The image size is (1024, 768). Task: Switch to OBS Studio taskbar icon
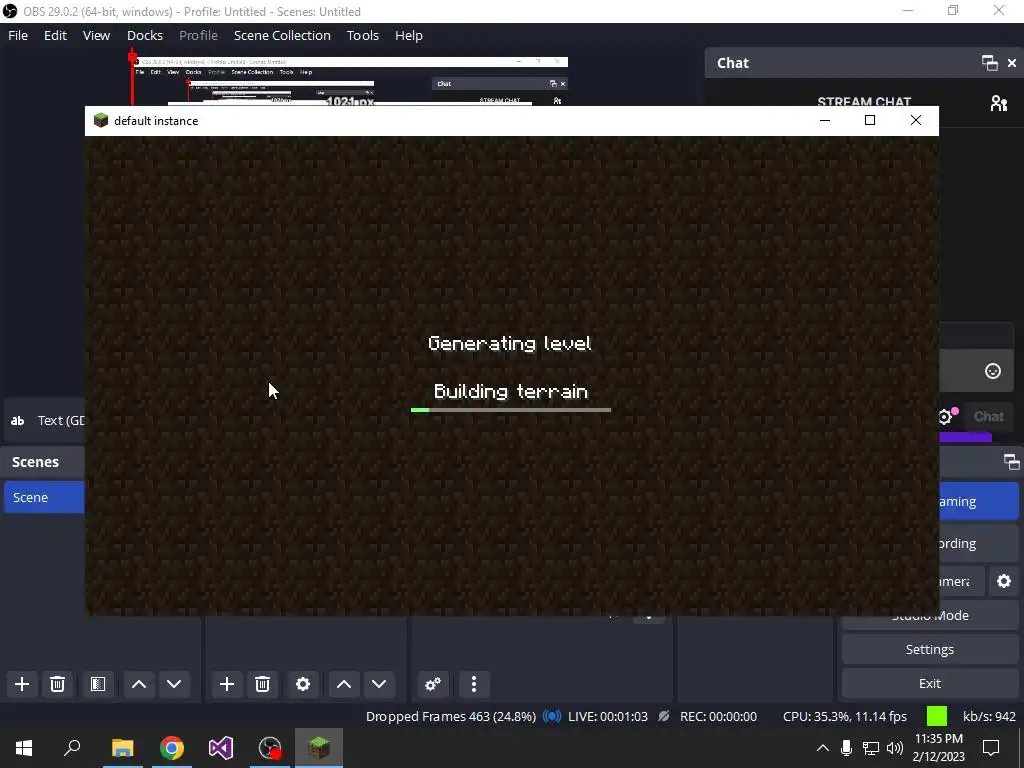[270, 748]
